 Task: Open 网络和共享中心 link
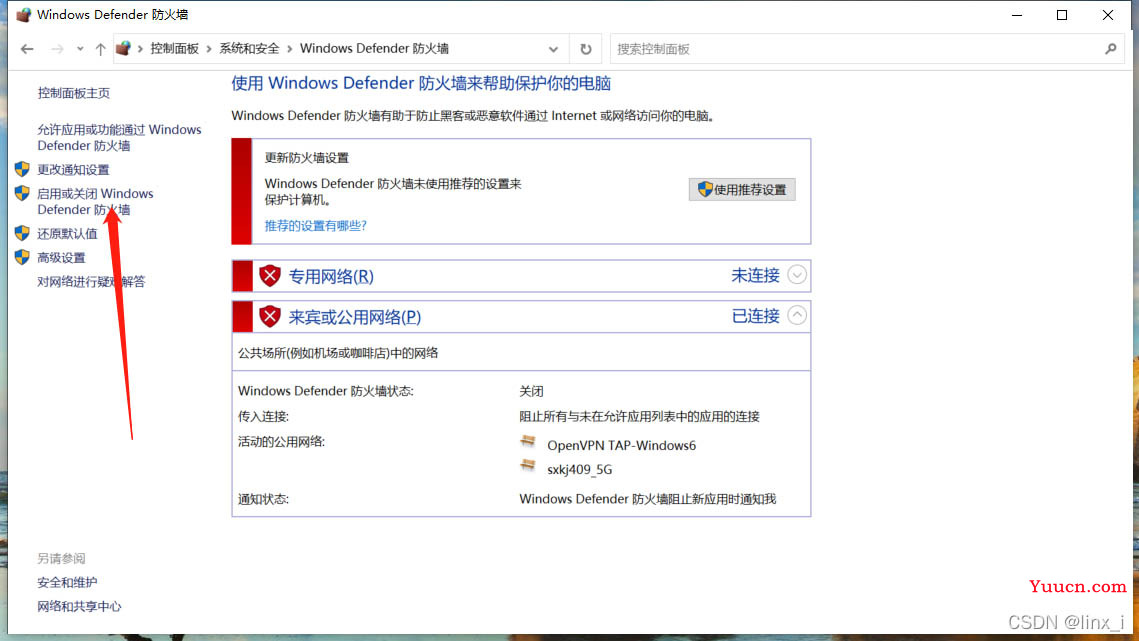pos(79,606)
